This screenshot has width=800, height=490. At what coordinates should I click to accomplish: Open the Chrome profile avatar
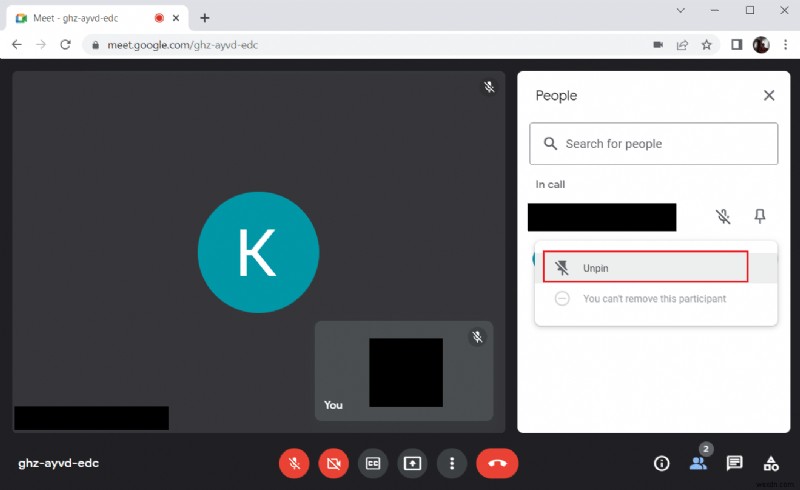[761, 45]
